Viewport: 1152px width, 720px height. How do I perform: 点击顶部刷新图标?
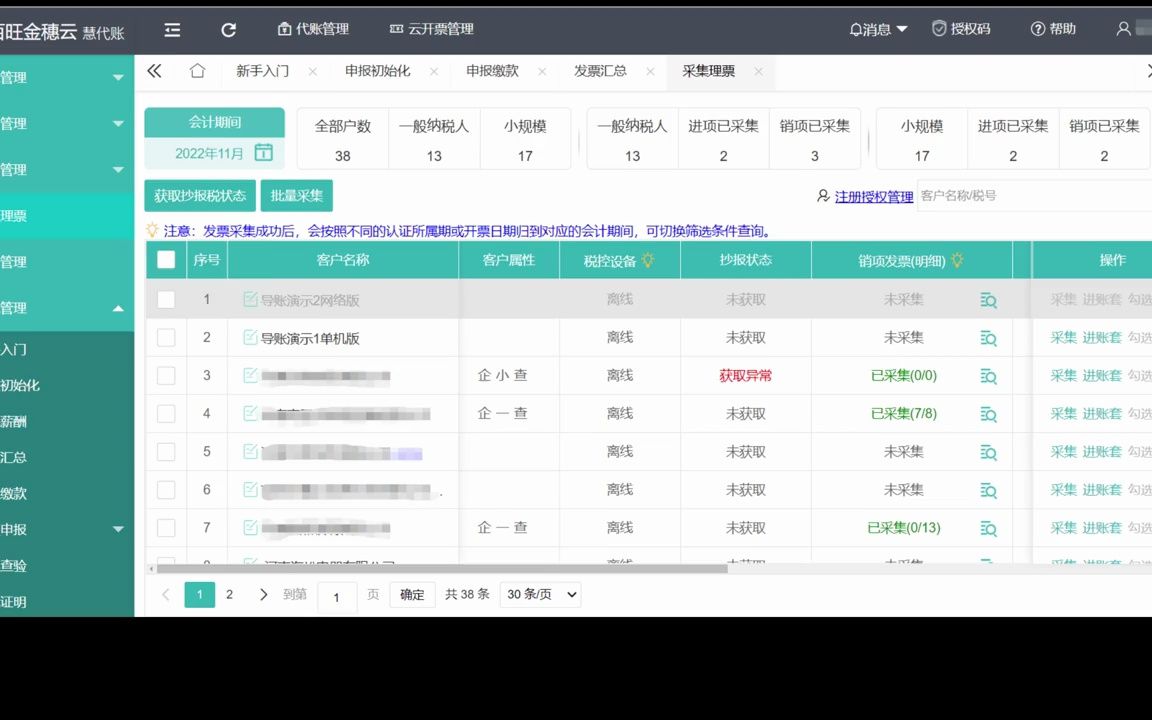[228, 28]
